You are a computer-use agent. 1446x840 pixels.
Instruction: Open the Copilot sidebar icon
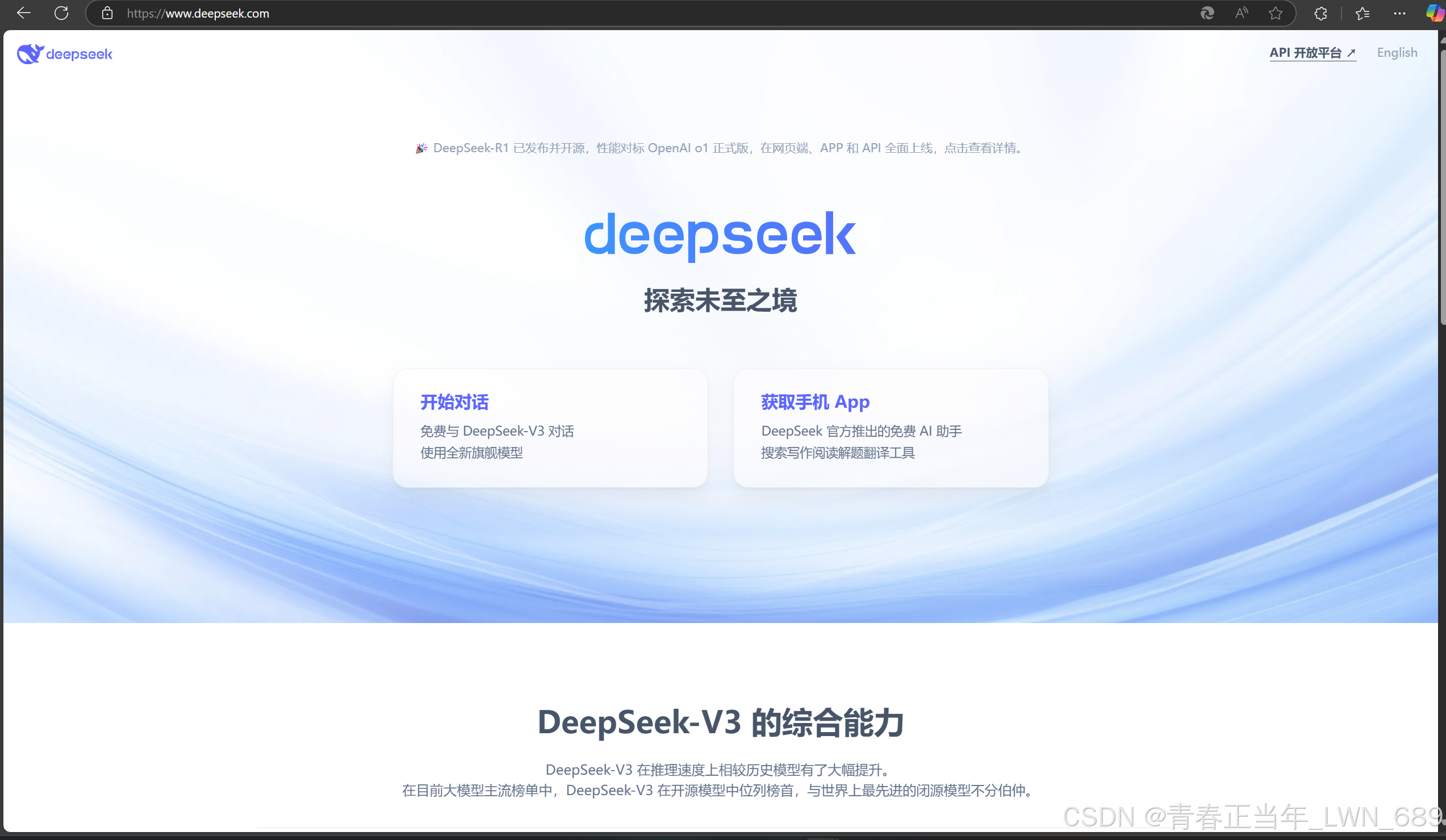[1435, 13]
